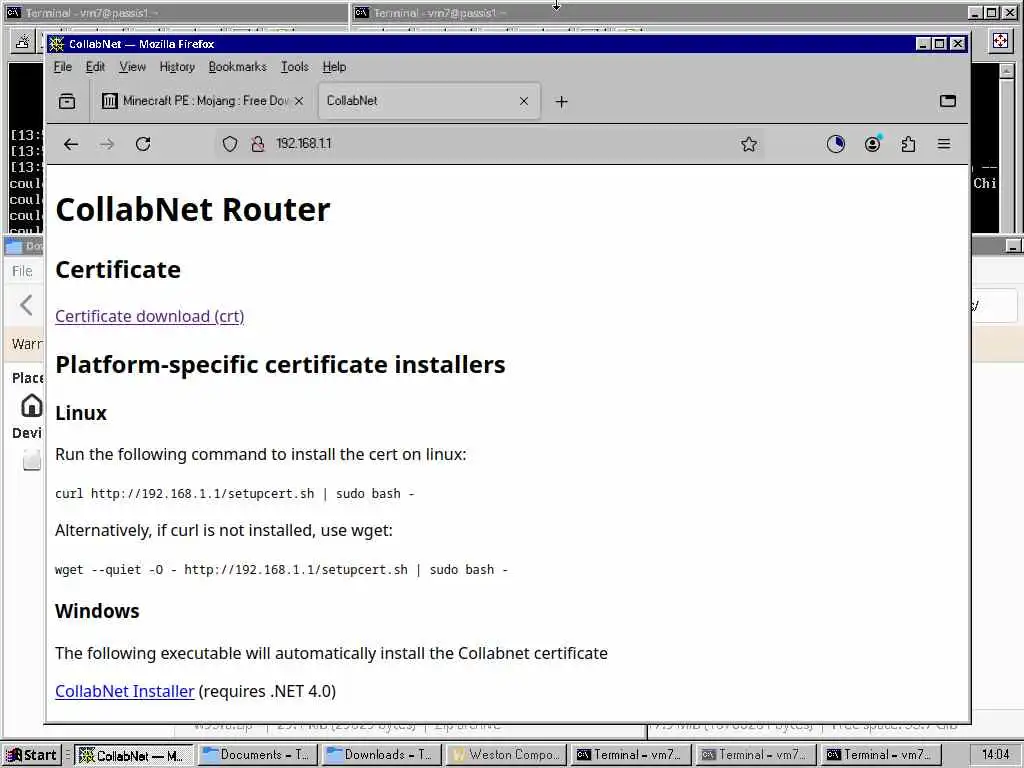Open the Edit menu
Viewport: 1024px width, 768px height.
coord(95,67)
